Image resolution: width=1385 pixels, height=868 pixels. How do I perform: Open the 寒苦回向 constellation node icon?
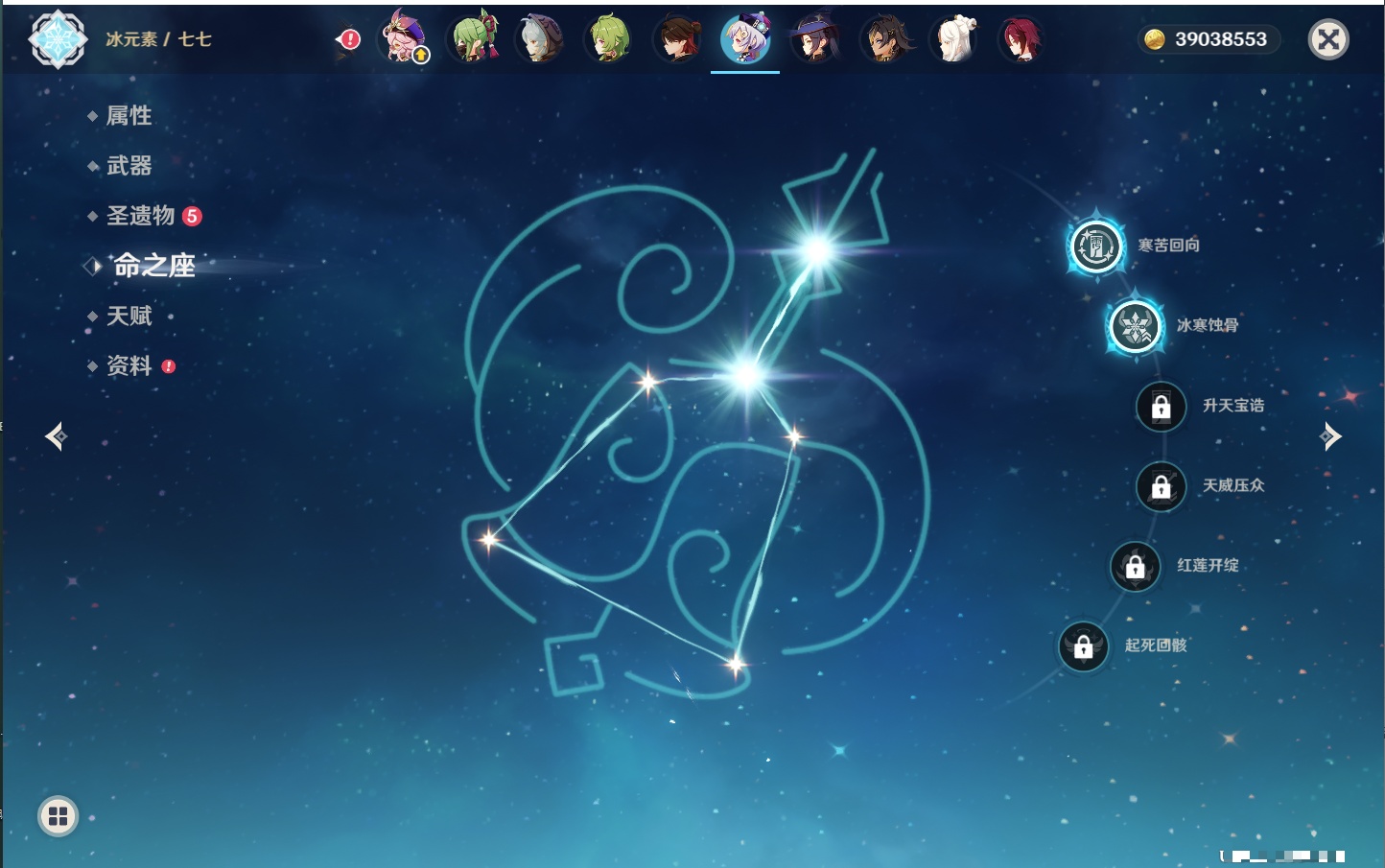pyautogui.click(x=1096, y=246)
